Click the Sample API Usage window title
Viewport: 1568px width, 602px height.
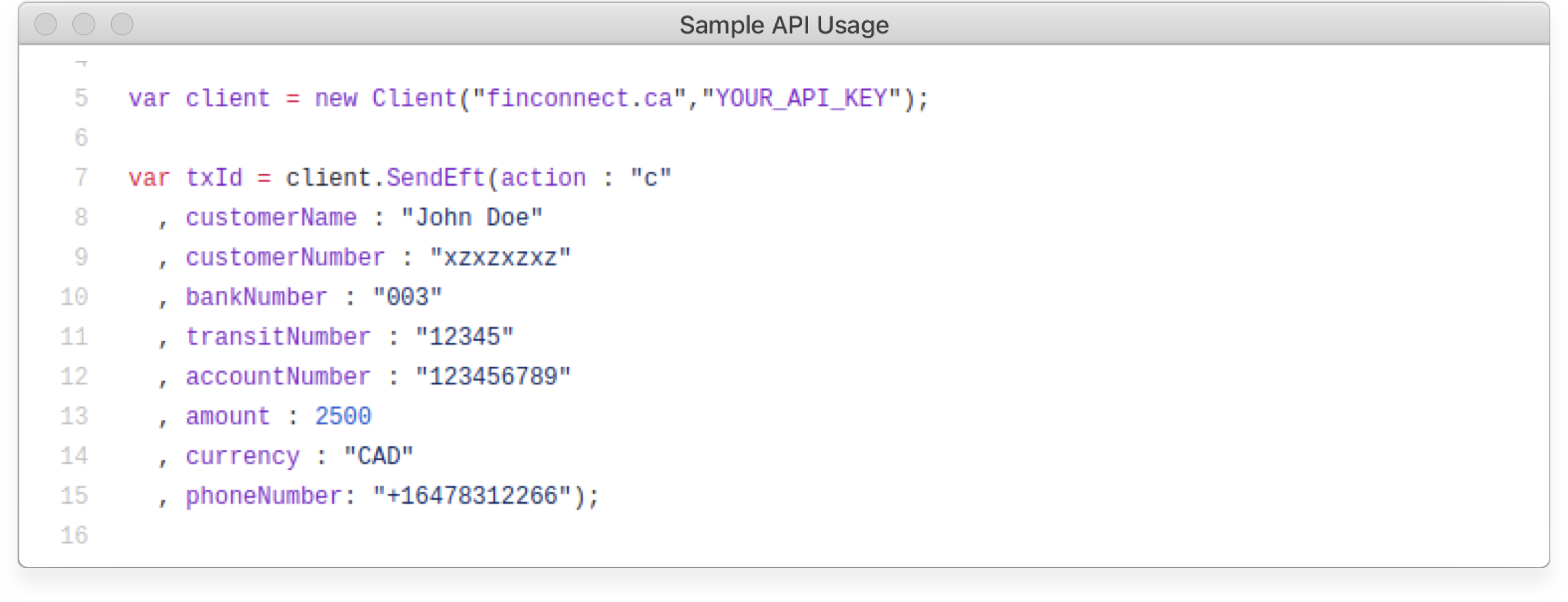(x=784, y=25)
